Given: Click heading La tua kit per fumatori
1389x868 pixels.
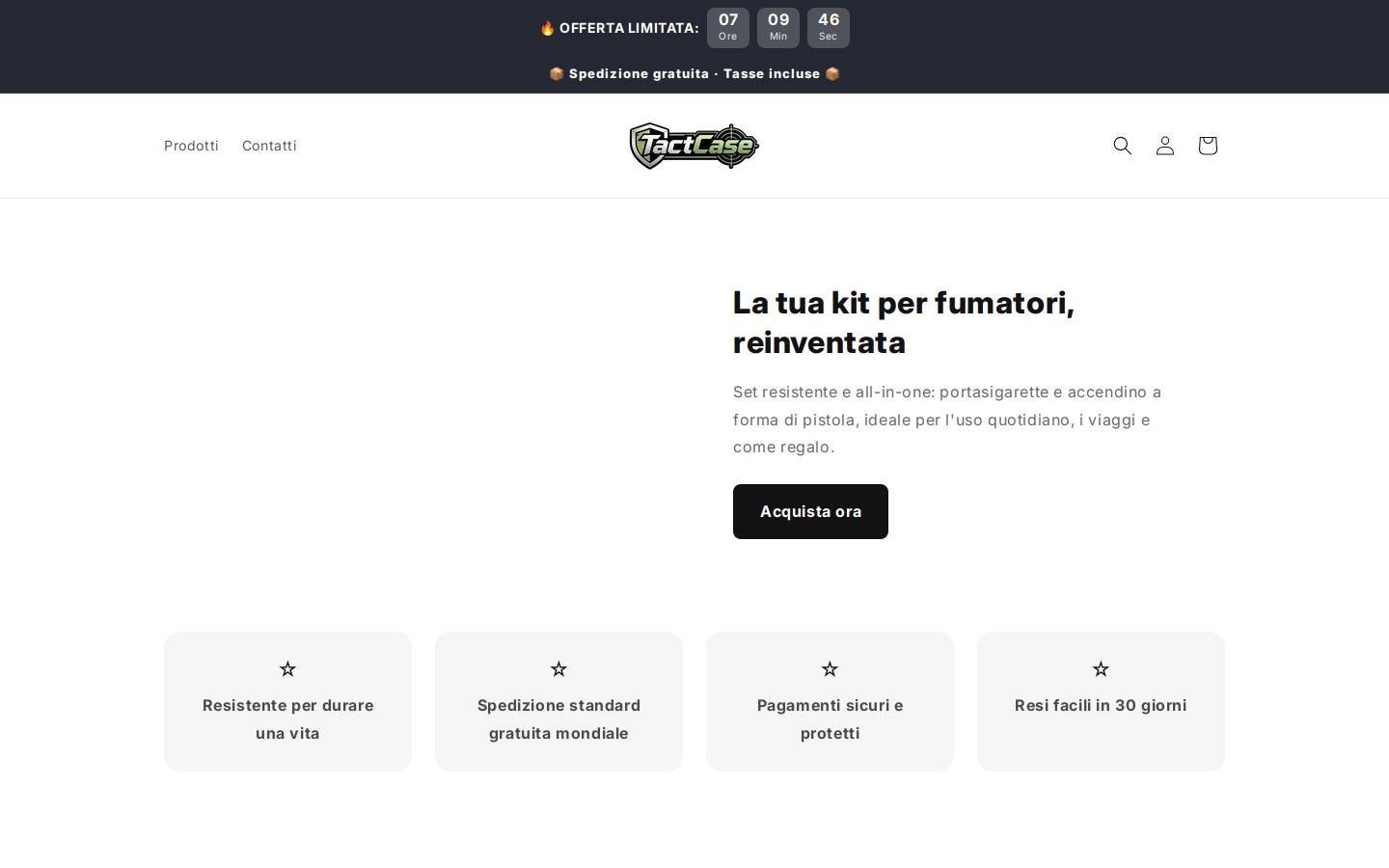Looking at the screenshot, I should (x=904, y=322).
